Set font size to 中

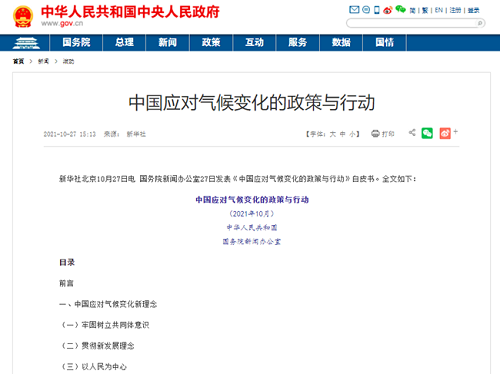pos(342,134)
